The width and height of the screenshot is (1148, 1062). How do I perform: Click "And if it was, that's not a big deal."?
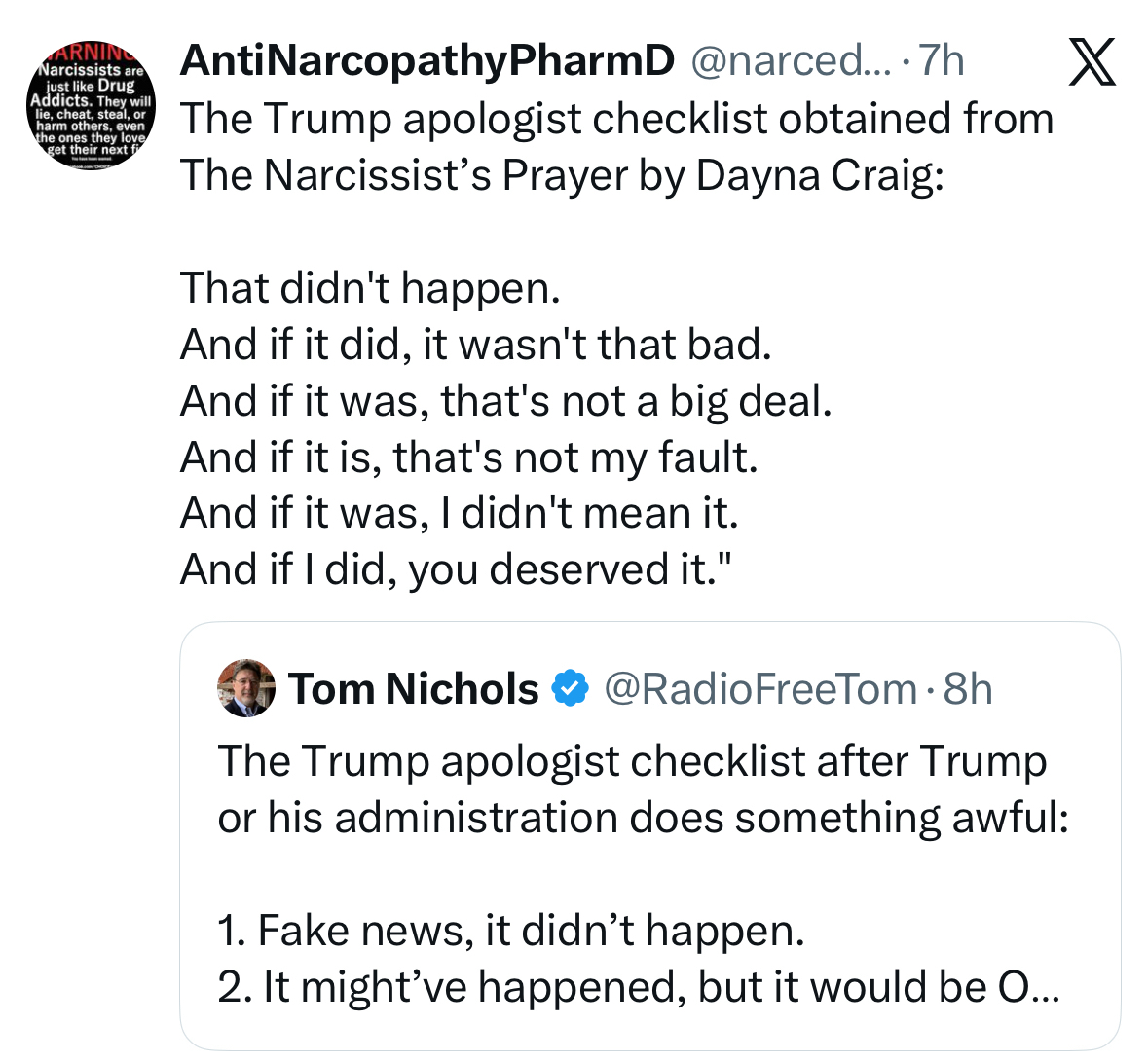tap(506, 400)
